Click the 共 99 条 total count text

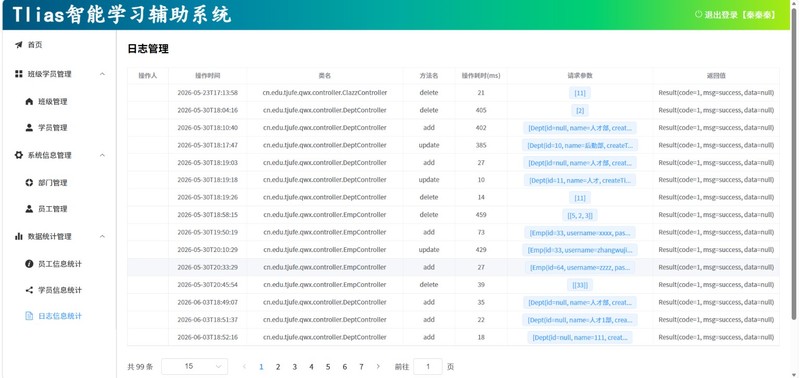tap(140, 366)
